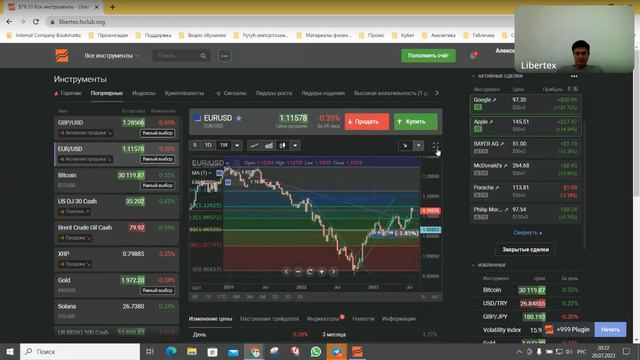
Task: Open the McDonald's active trade
Action: (526, 169)
